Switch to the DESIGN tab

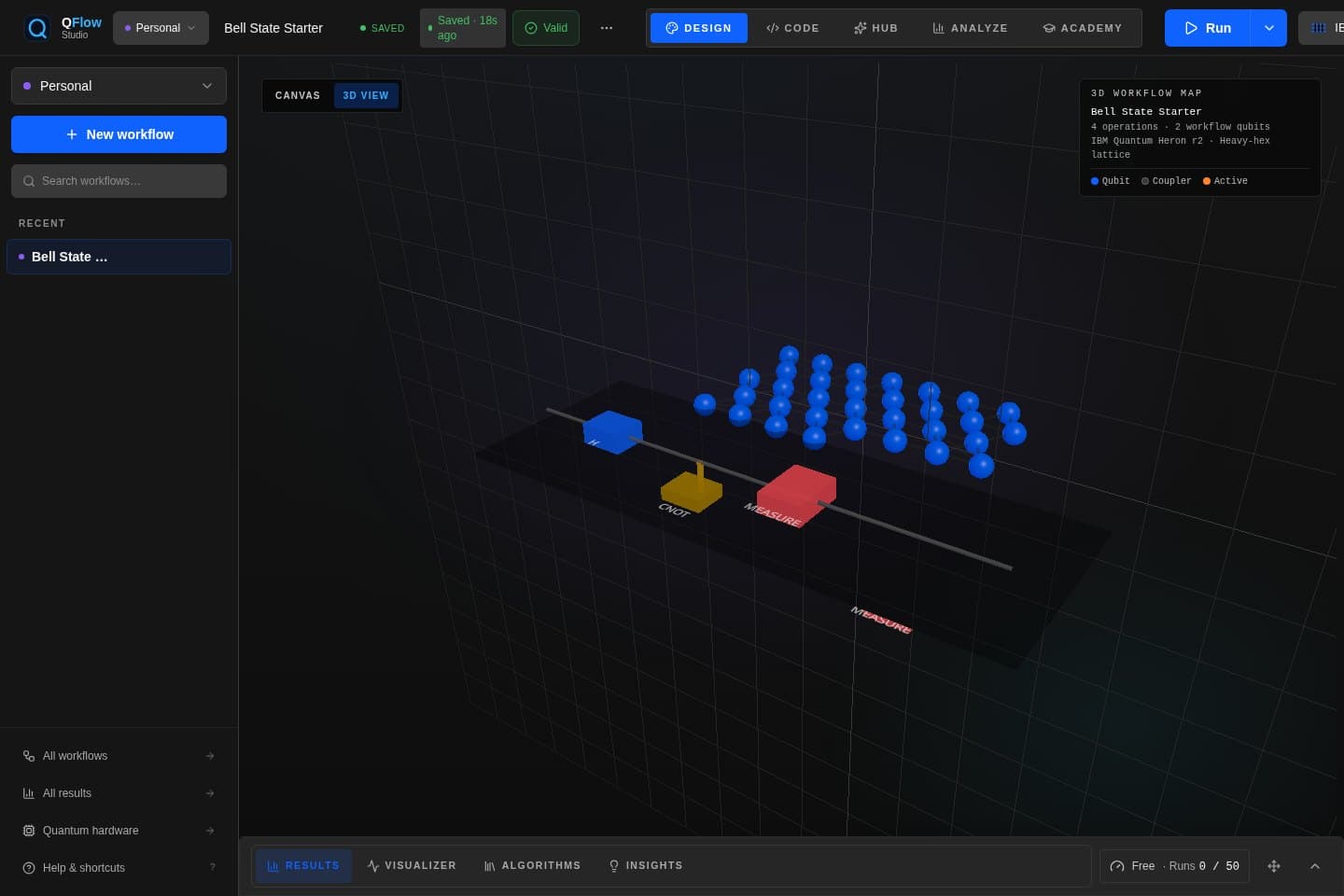[x=698, y=28]
